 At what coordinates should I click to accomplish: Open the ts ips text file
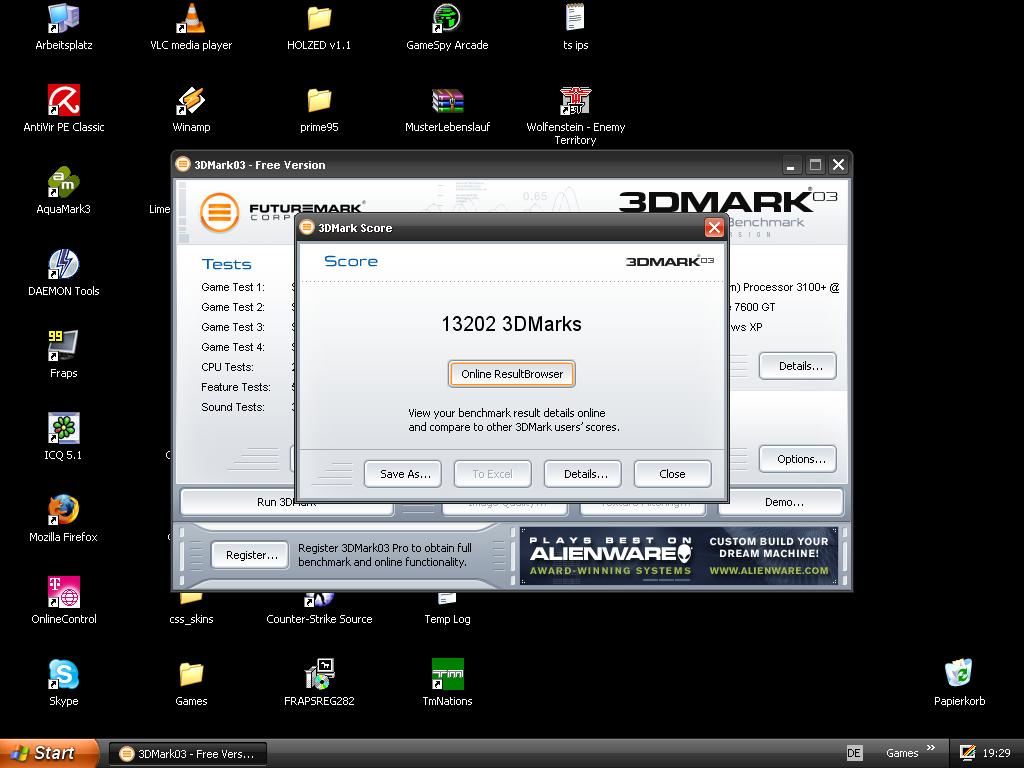pyautogui.click(x=575, y=27)
